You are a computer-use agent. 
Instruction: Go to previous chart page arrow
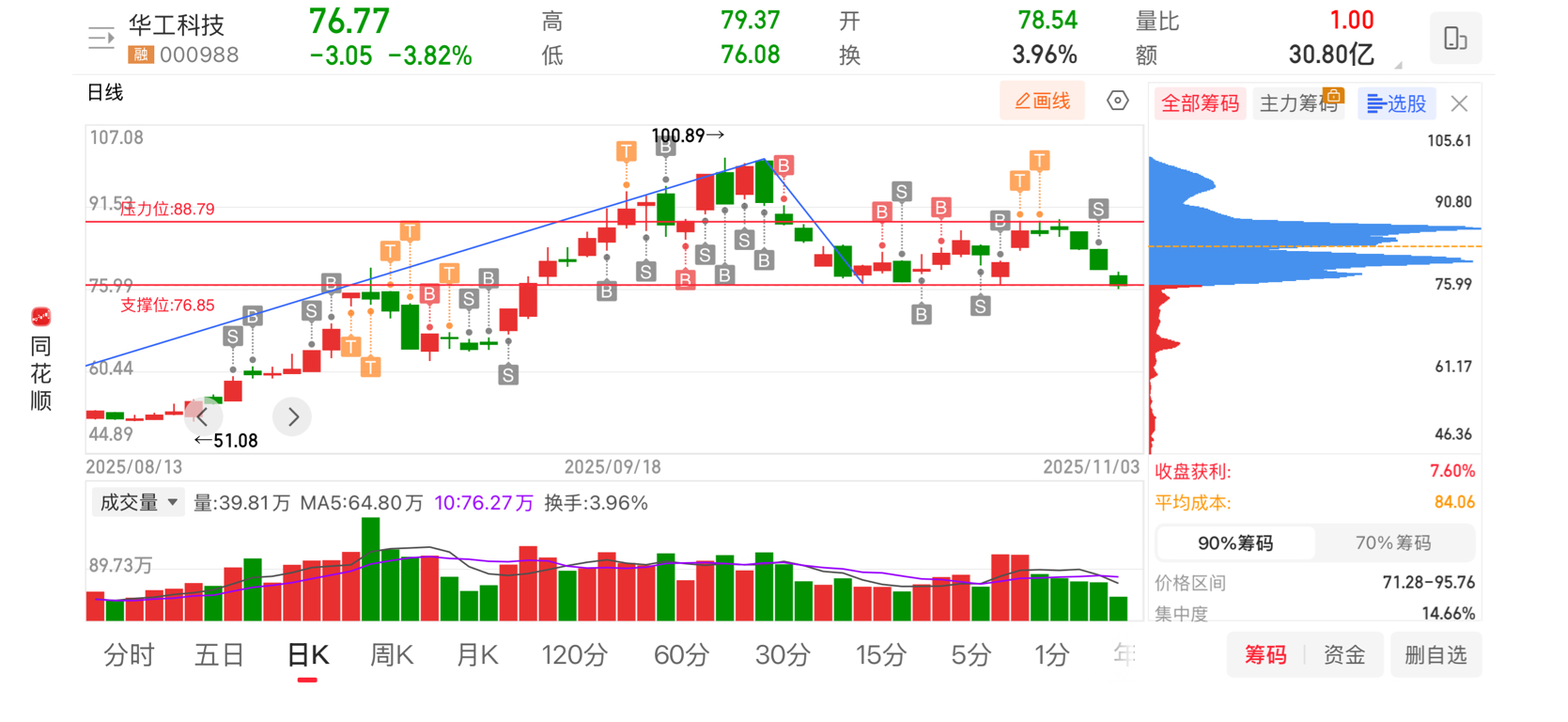tap(203, 416)
